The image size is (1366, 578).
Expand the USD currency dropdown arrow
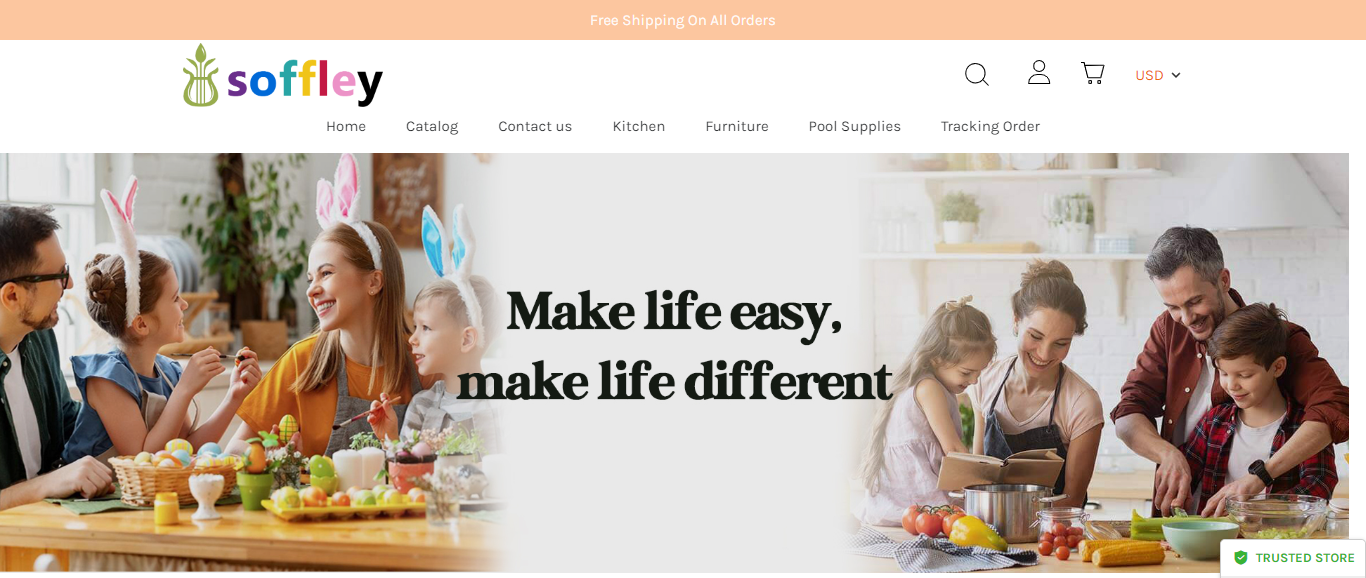point(1176,75)
